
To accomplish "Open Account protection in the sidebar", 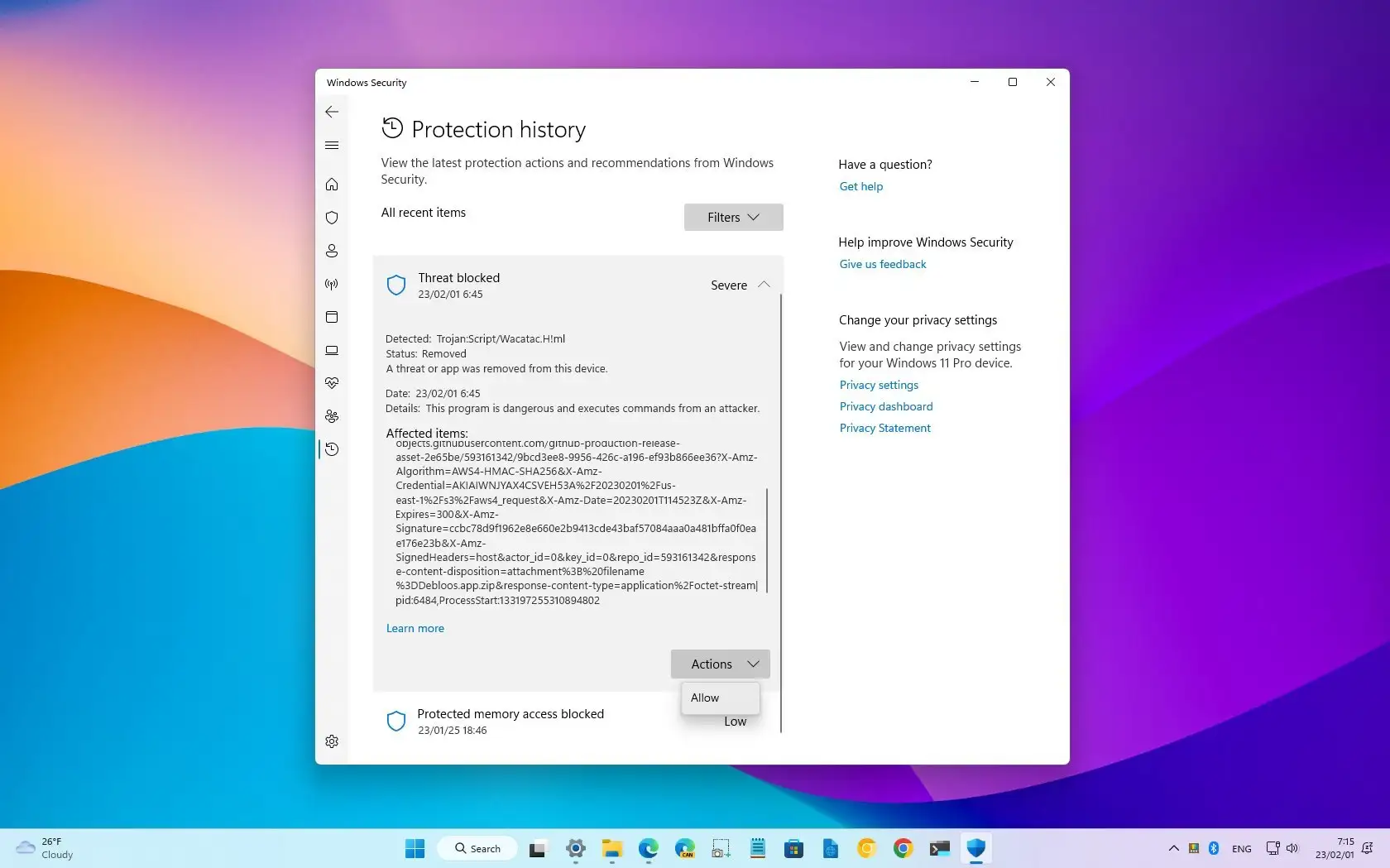I will 332,251.
